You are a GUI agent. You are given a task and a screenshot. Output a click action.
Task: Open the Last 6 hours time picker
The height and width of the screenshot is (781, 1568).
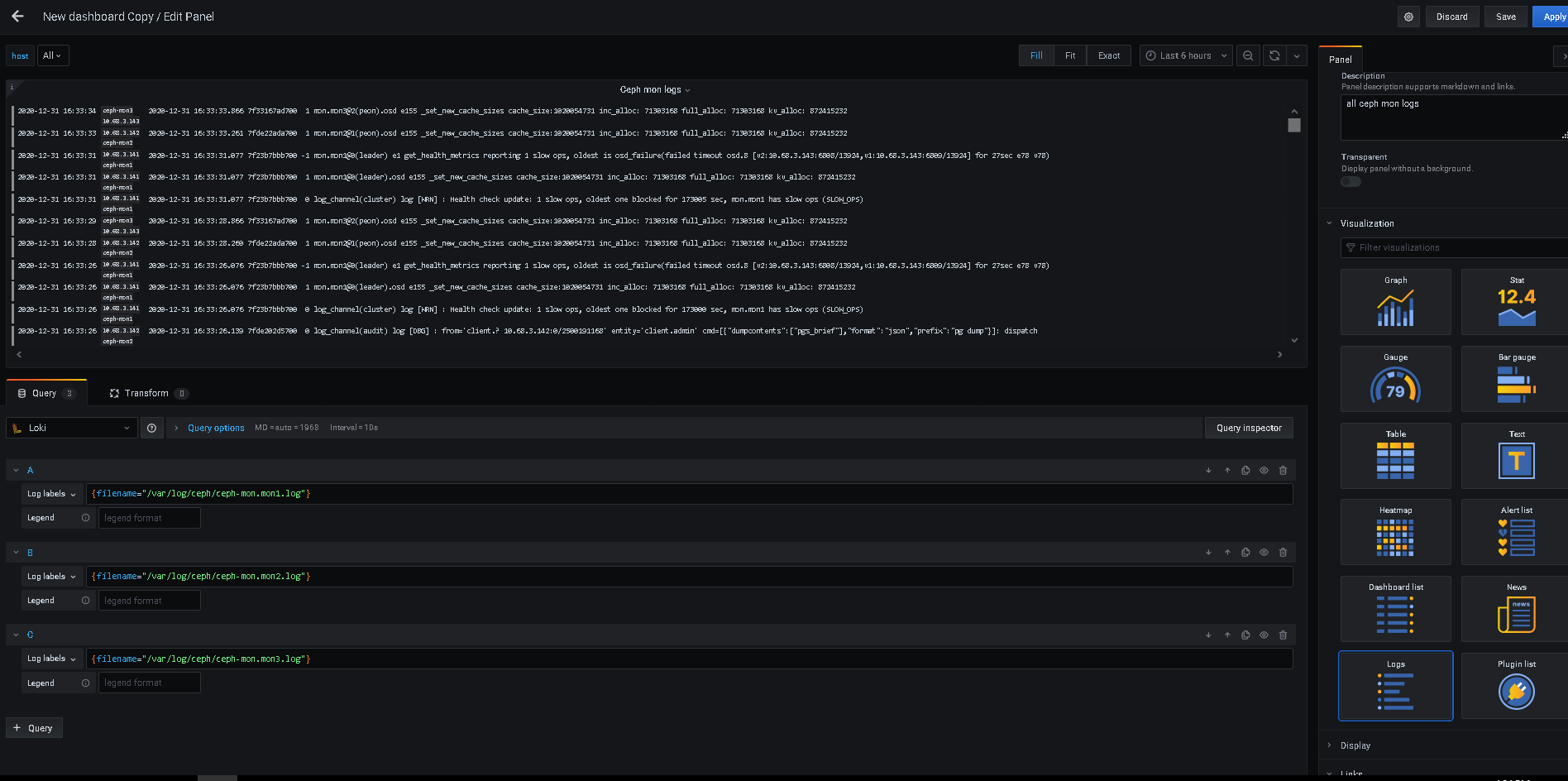(1186, 55)
